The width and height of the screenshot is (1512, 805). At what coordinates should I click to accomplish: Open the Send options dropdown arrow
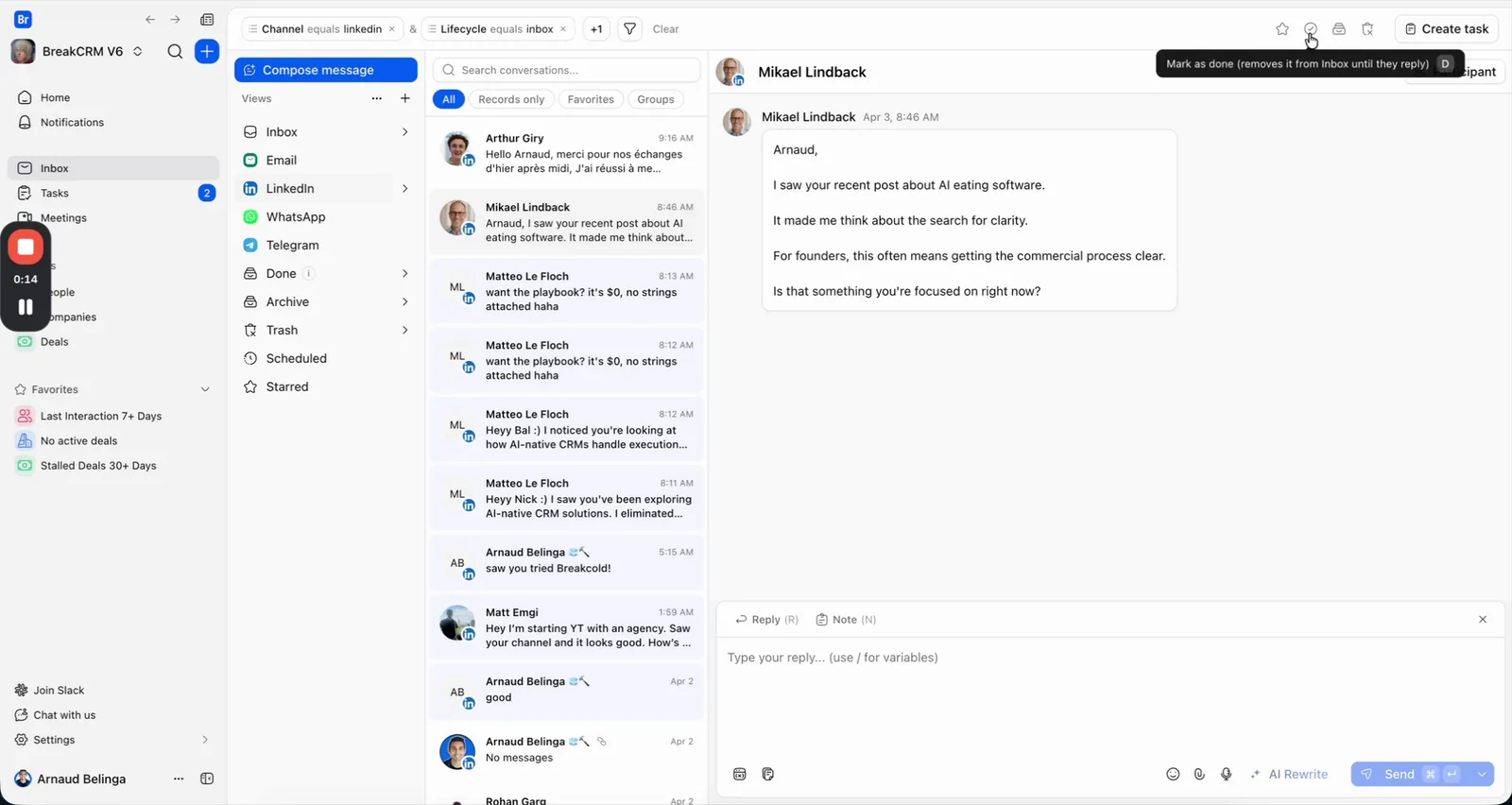tap(1482, 774)
